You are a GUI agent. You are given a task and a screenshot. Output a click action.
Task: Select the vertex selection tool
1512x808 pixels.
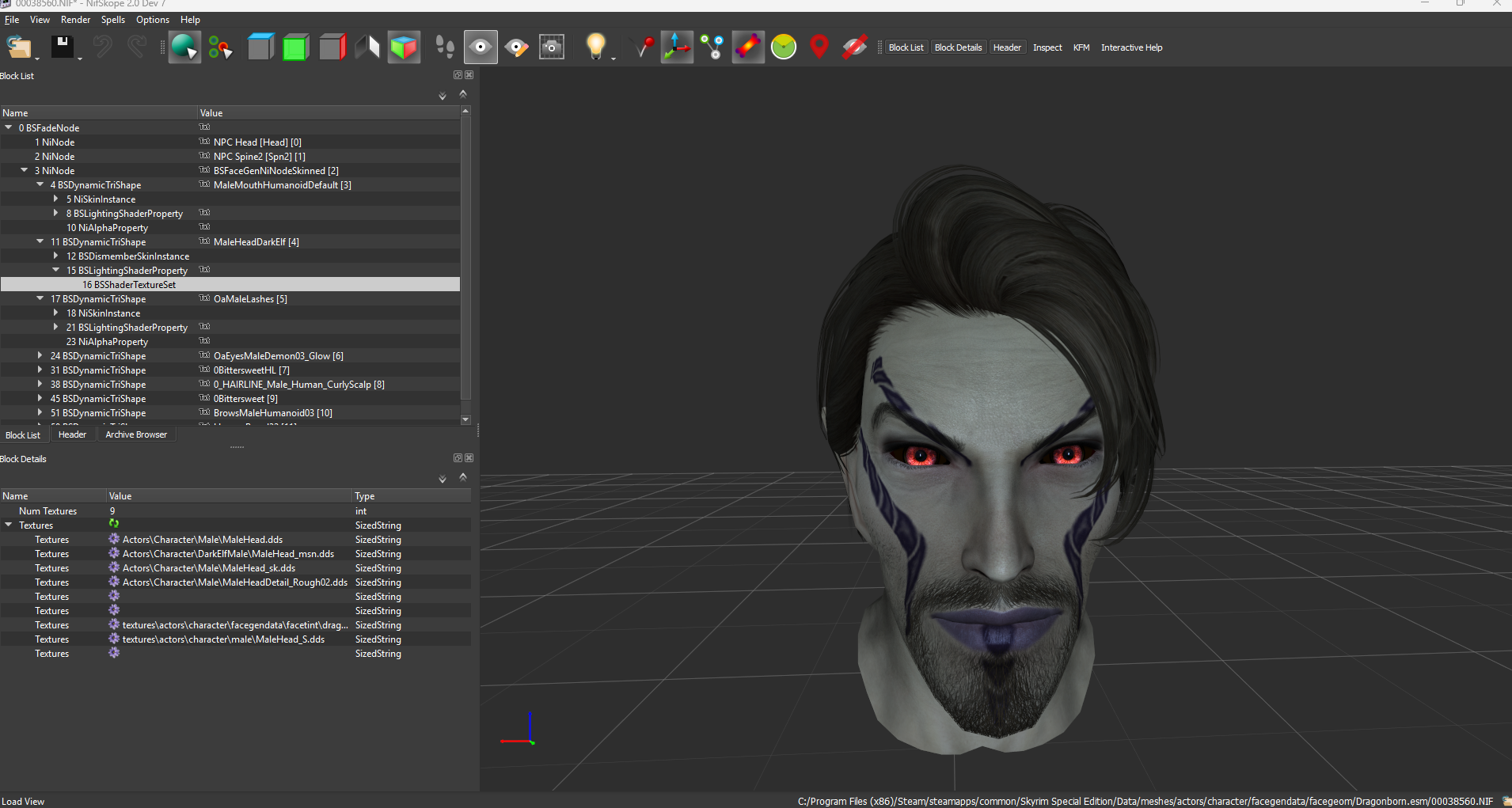[x=221, y=47]
